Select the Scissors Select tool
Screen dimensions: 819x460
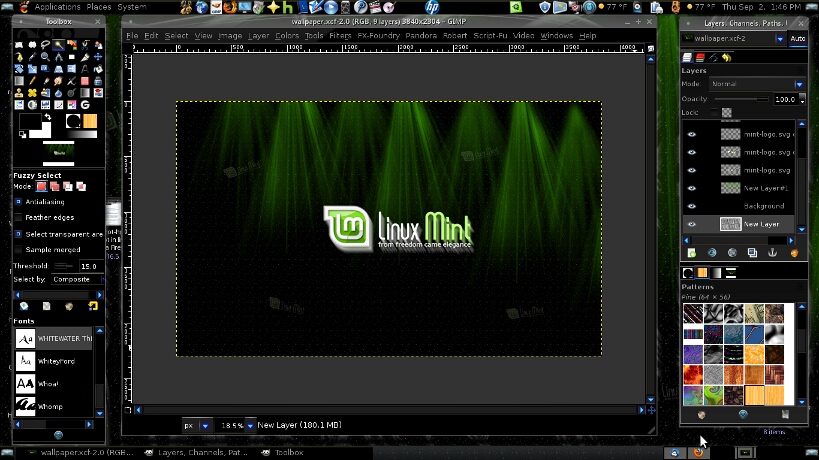[85, 45]
